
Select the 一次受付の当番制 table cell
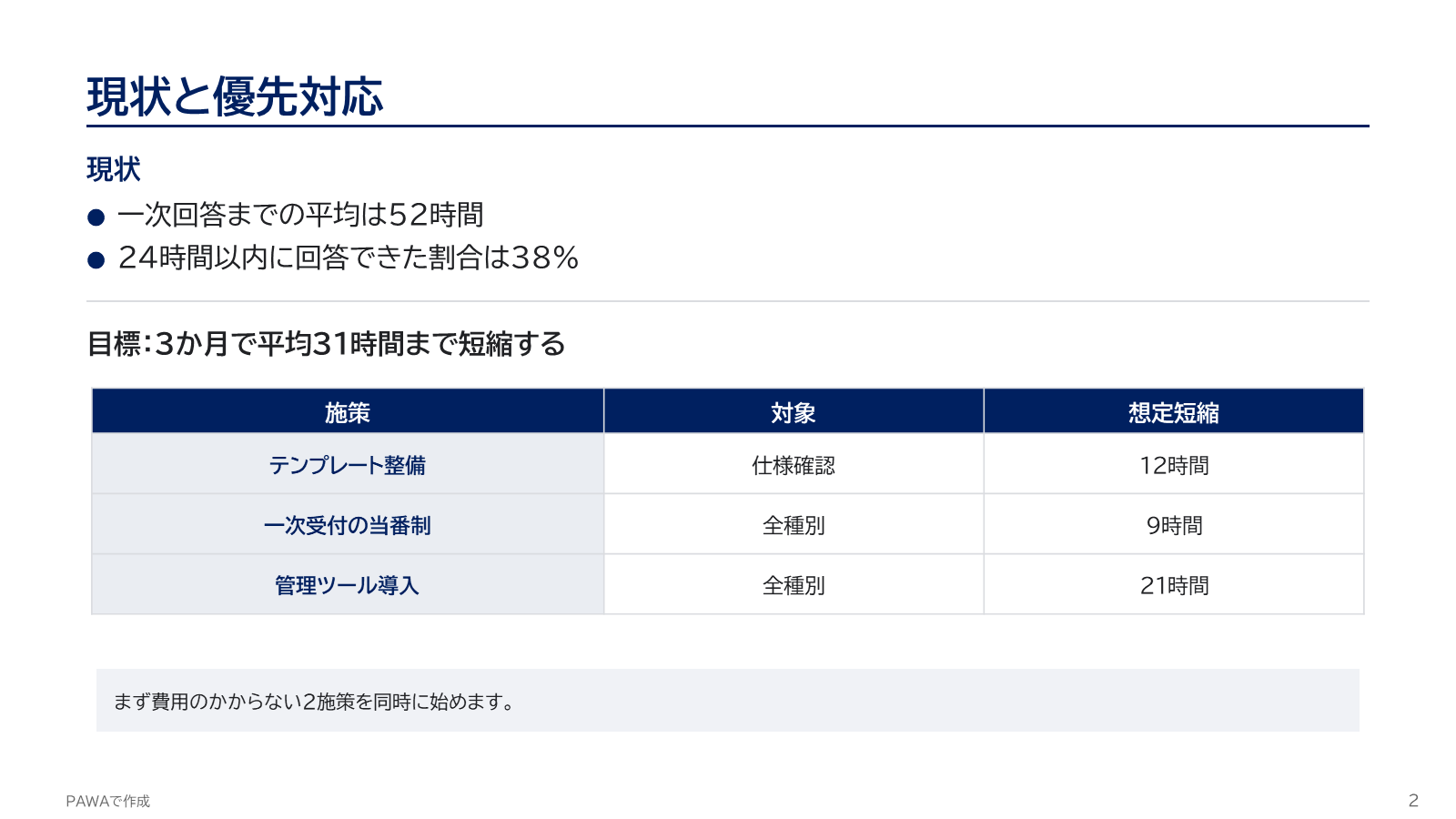[348, 524]
